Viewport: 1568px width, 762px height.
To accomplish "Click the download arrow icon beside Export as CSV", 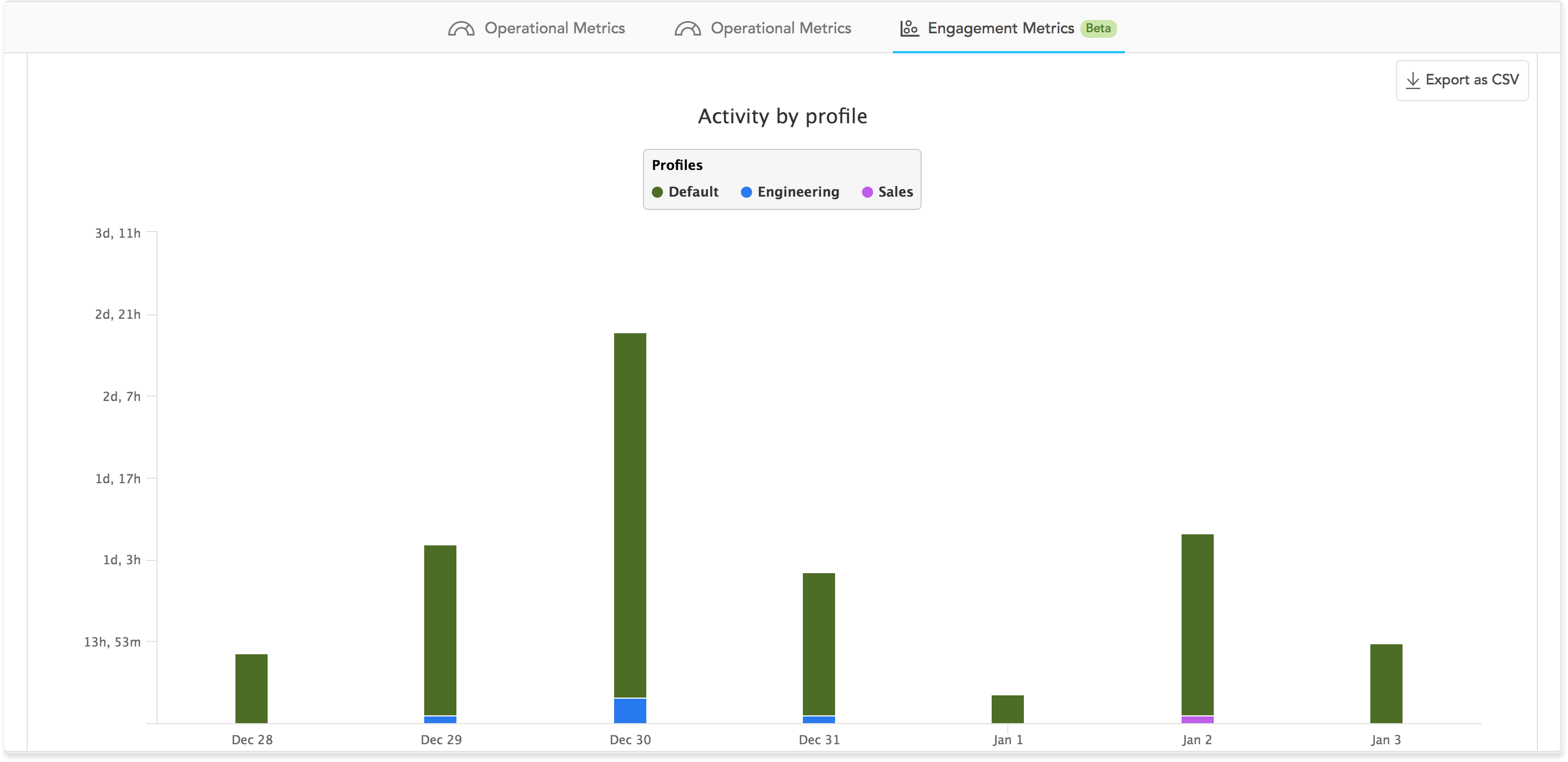I will pos(1413,81).
